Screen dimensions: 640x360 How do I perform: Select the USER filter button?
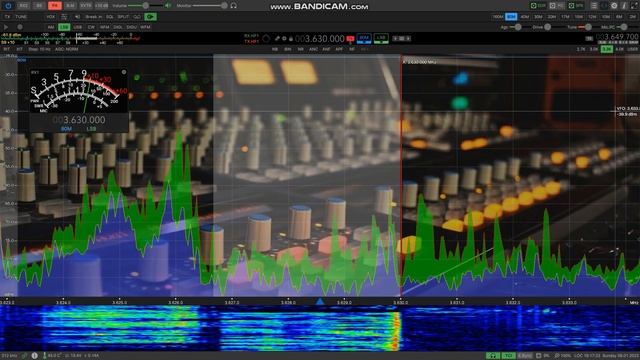click(x=633, y=49)
